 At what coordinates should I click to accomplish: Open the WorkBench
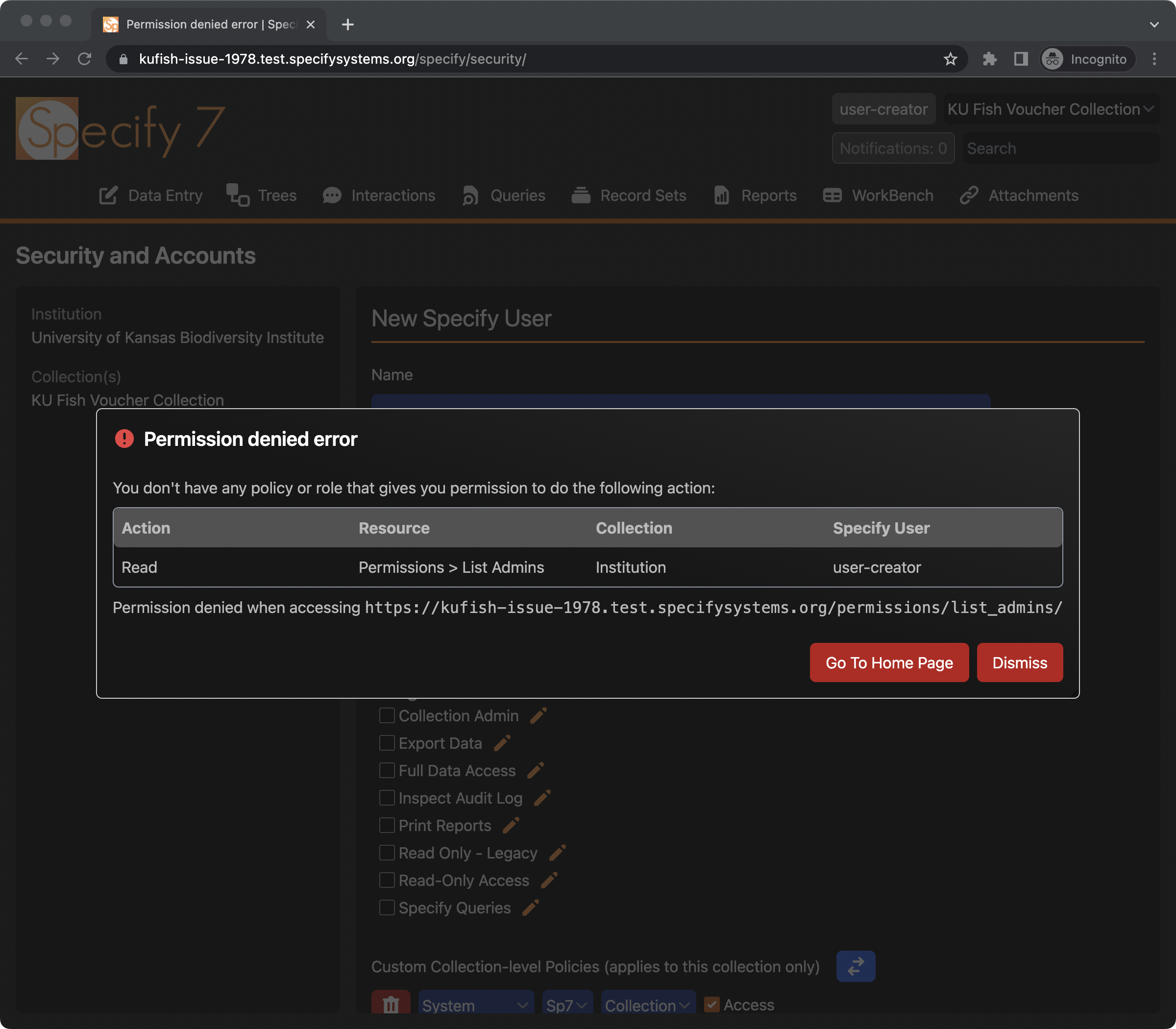tap(892, 195)
